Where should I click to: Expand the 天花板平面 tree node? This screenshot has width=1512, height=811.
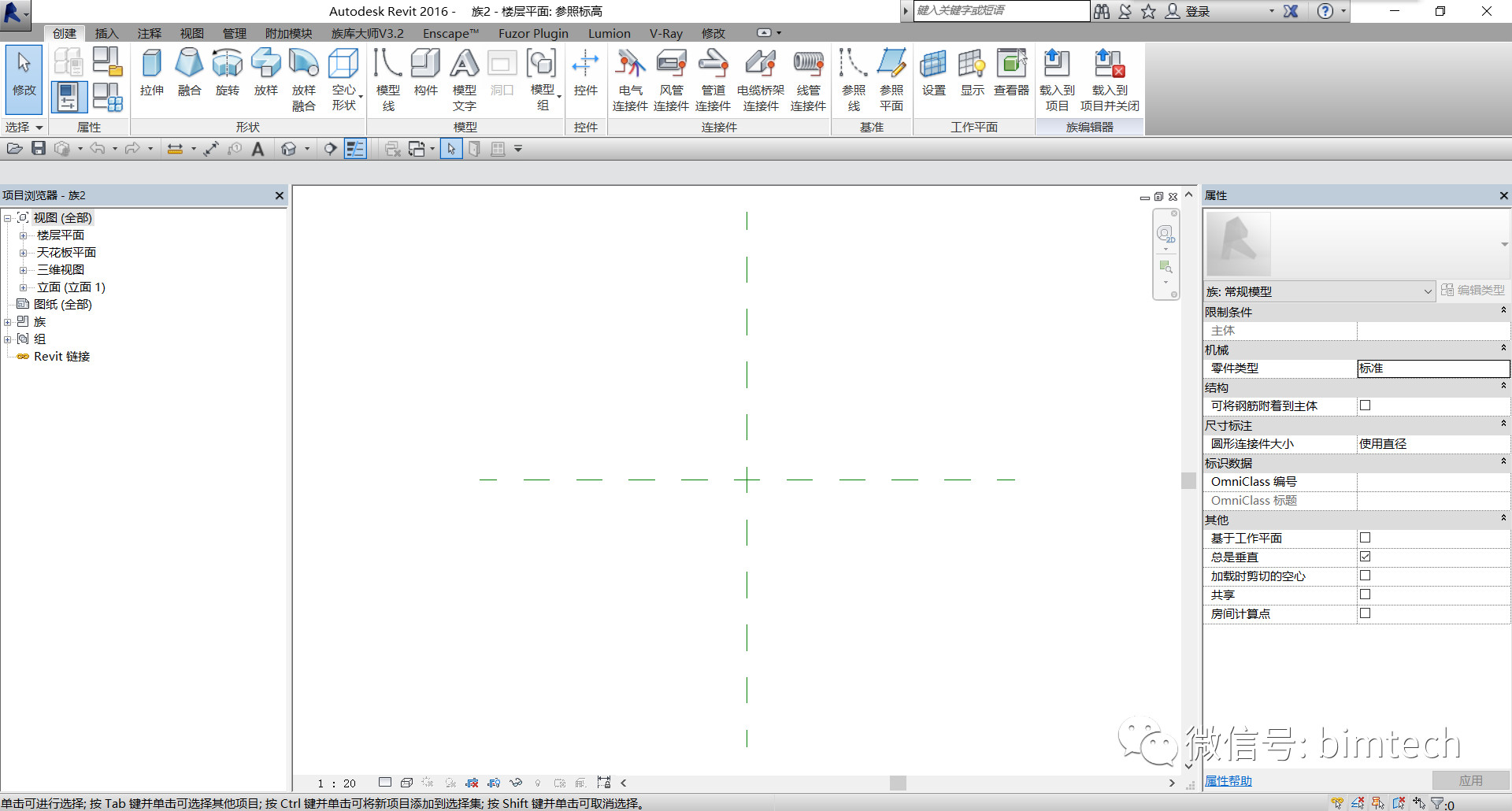pyautogui.click(x=24, y=253)
